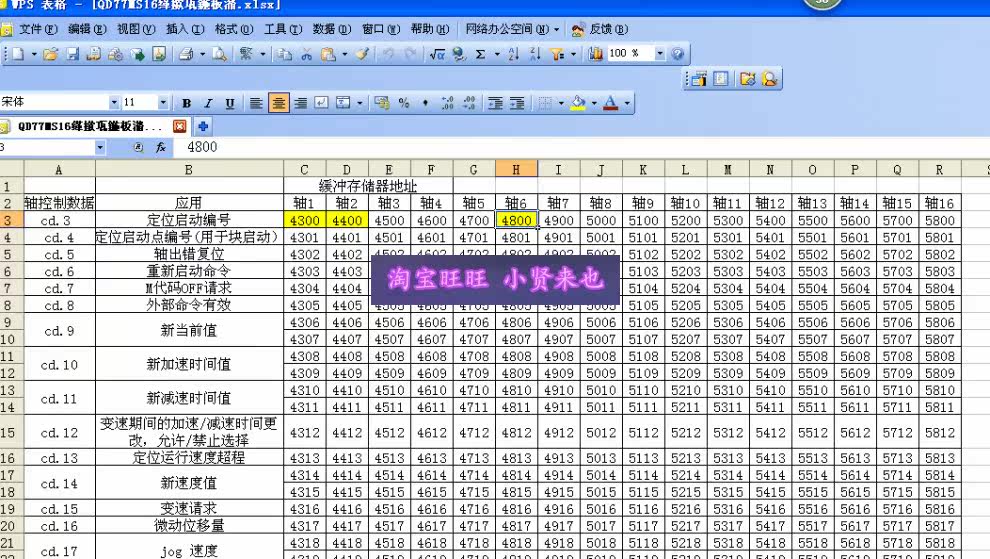Open the 文件 menu
Image resolution: width=990 pixels, height=559 pixels.
(38, 29)
